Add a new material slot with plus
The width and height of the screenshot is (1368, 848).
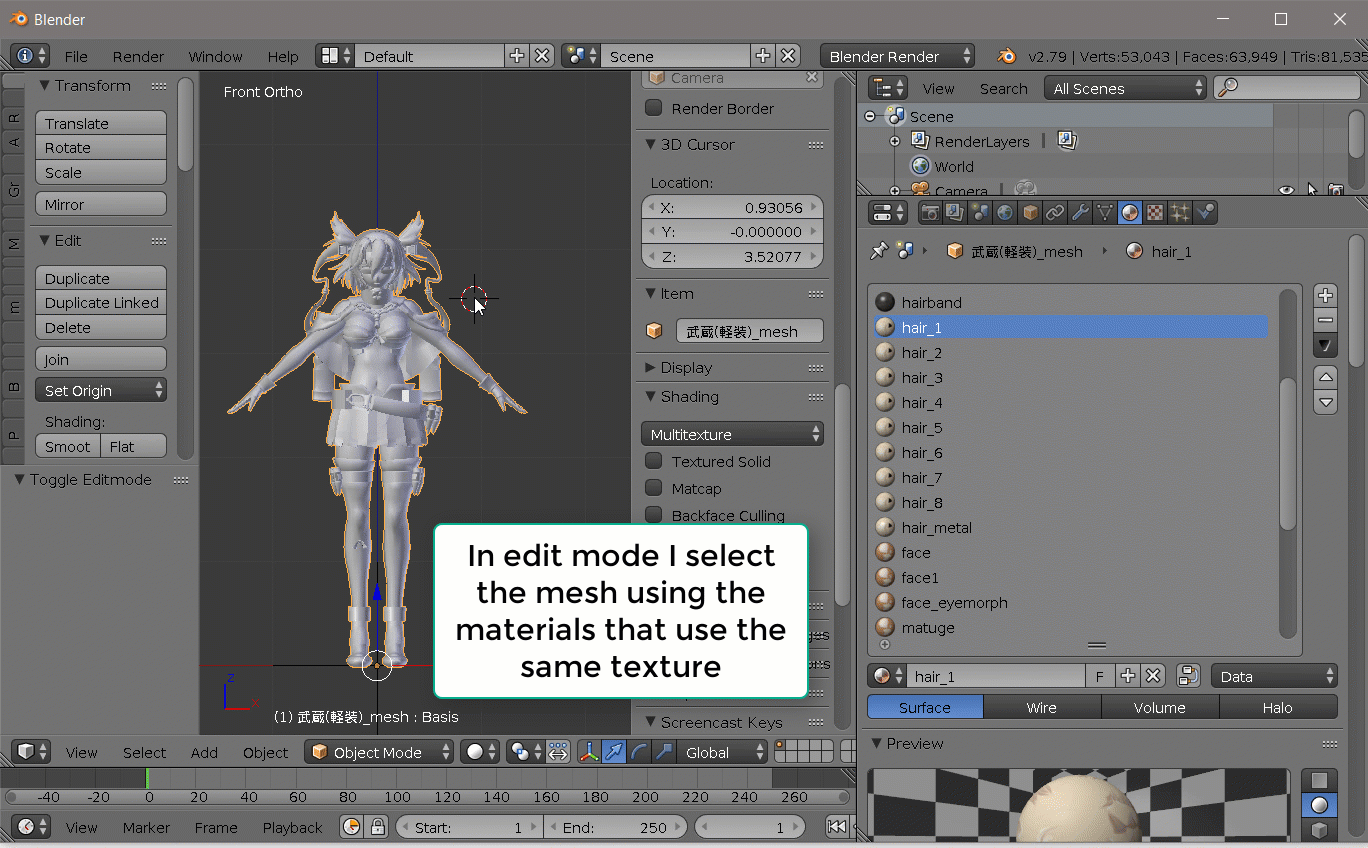point(1325,295)
